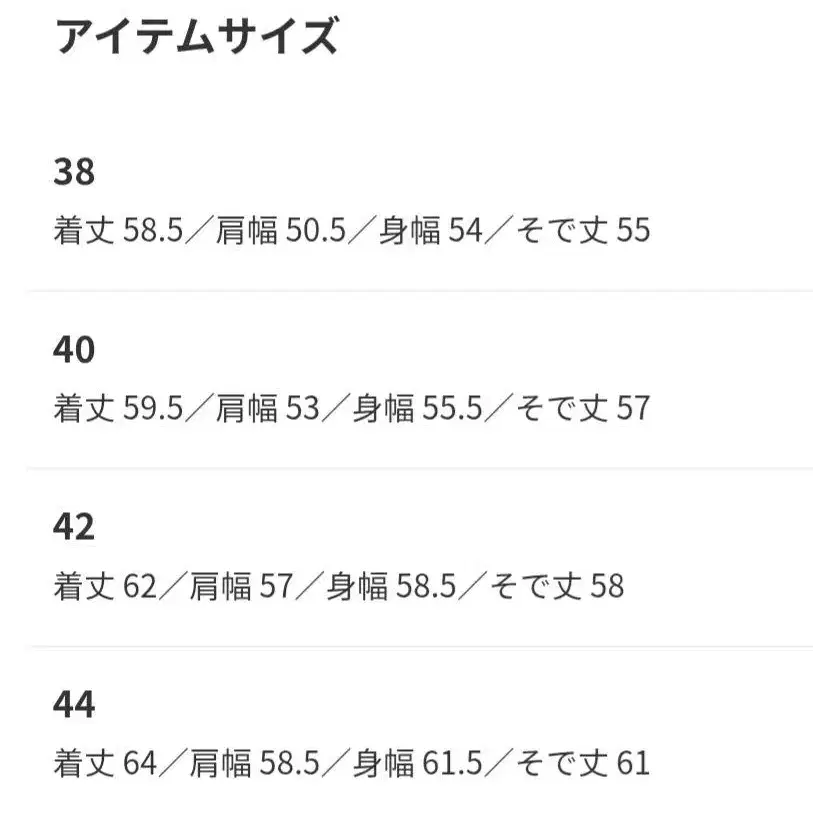Click 肩幅 57 measurement
The width and height of the screenshot is (813, 813).
click(x=242, y=586)
